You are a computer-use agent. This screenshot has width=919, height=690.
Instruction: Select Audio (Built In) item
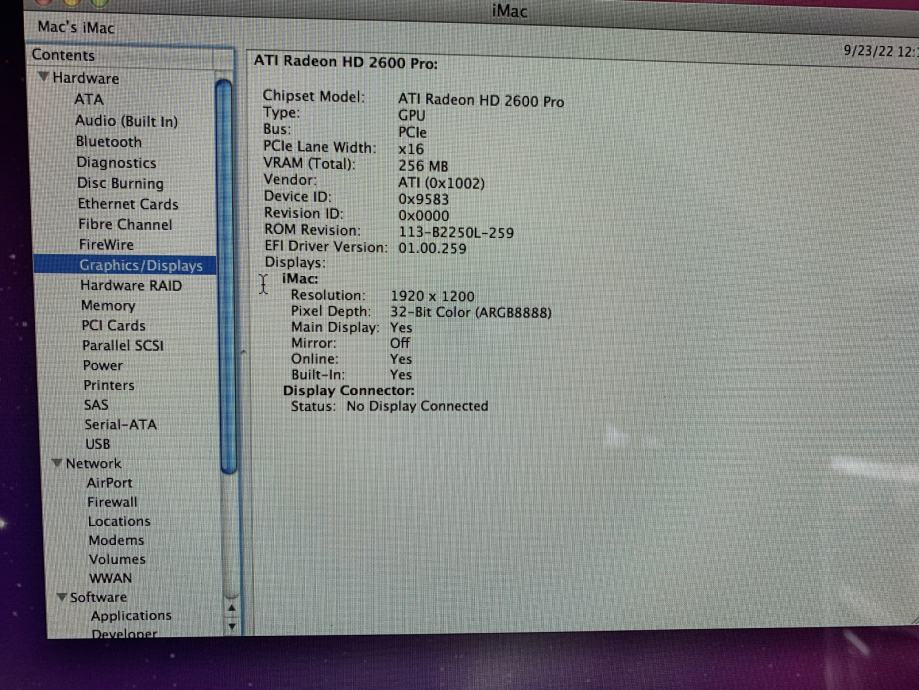(x=126, y=121)
